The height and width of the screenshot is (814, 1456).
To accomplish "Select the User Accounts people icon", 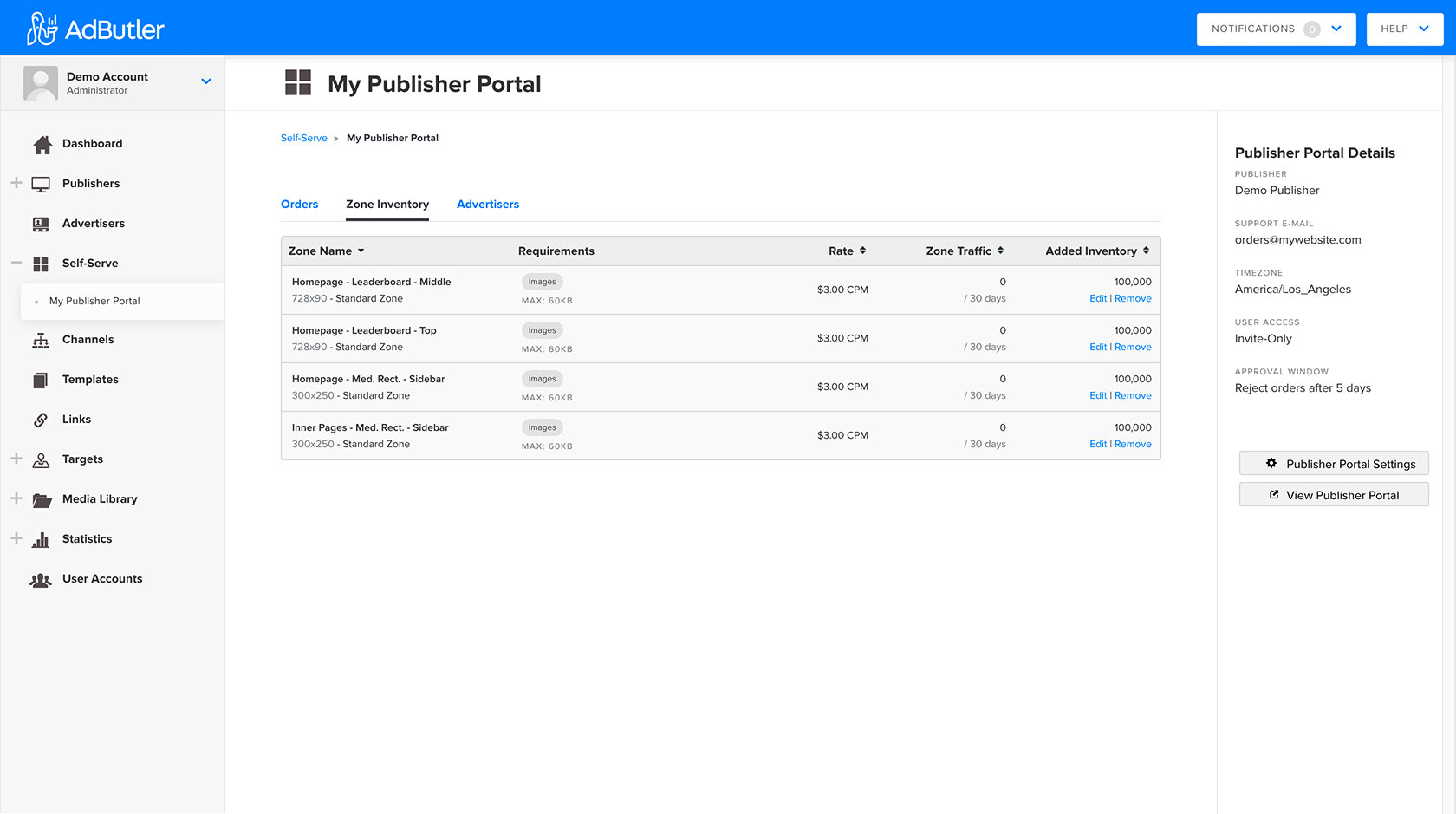I will pos(41,578).
